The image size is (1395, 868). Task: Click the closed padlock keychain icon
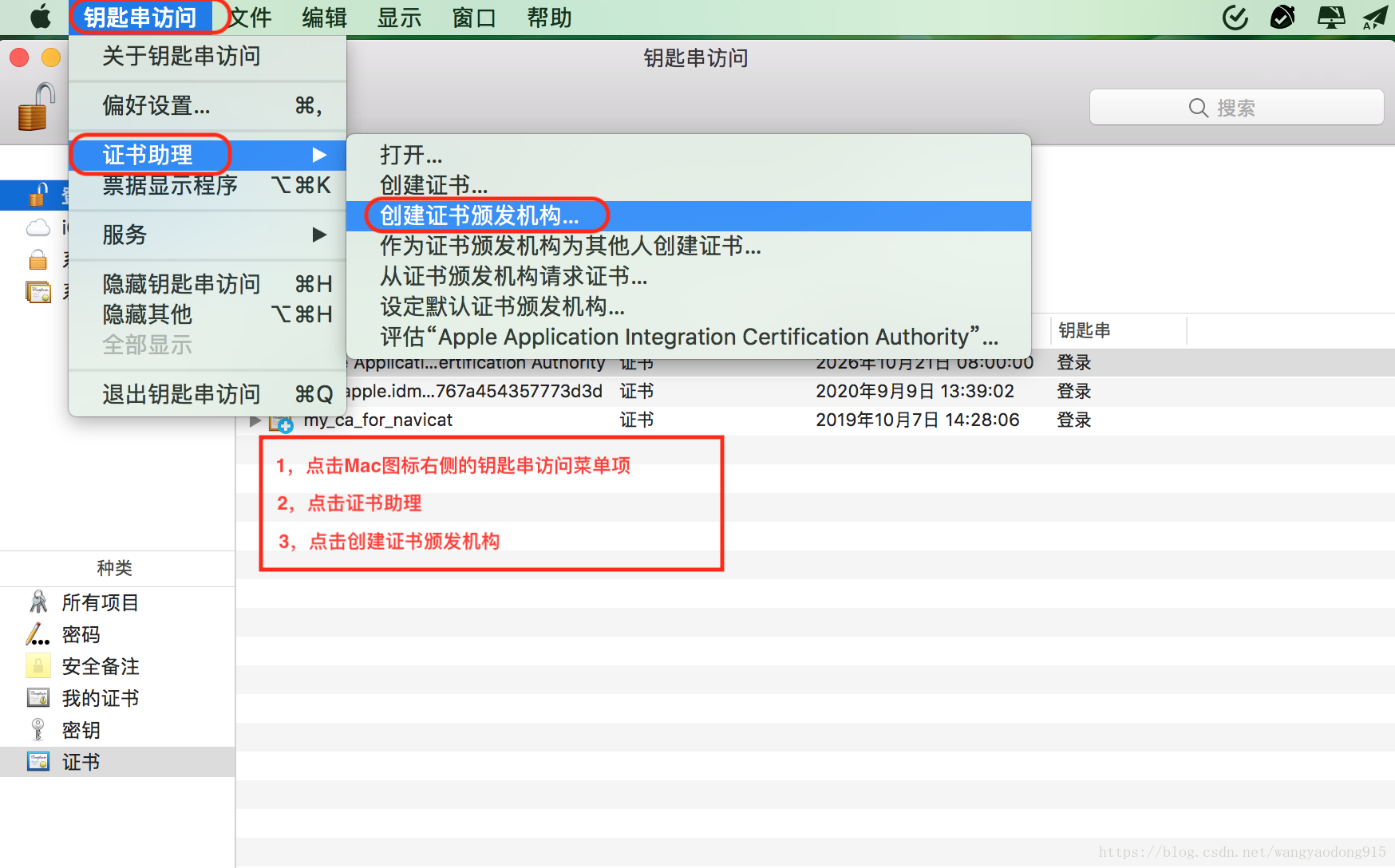38,259
